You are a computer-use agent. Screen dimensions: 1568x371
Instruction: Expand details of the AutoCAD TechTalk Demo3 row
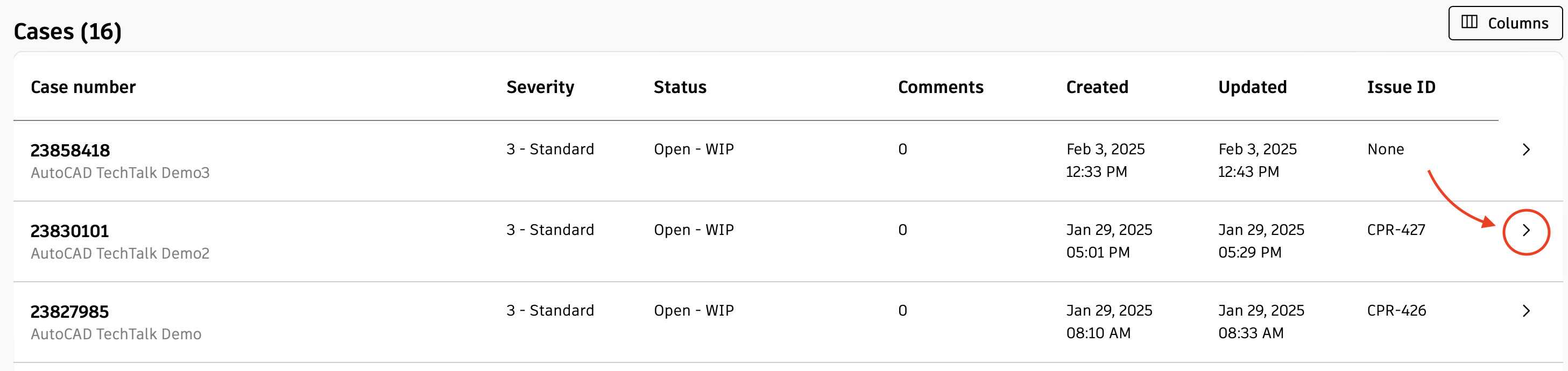1527,149
